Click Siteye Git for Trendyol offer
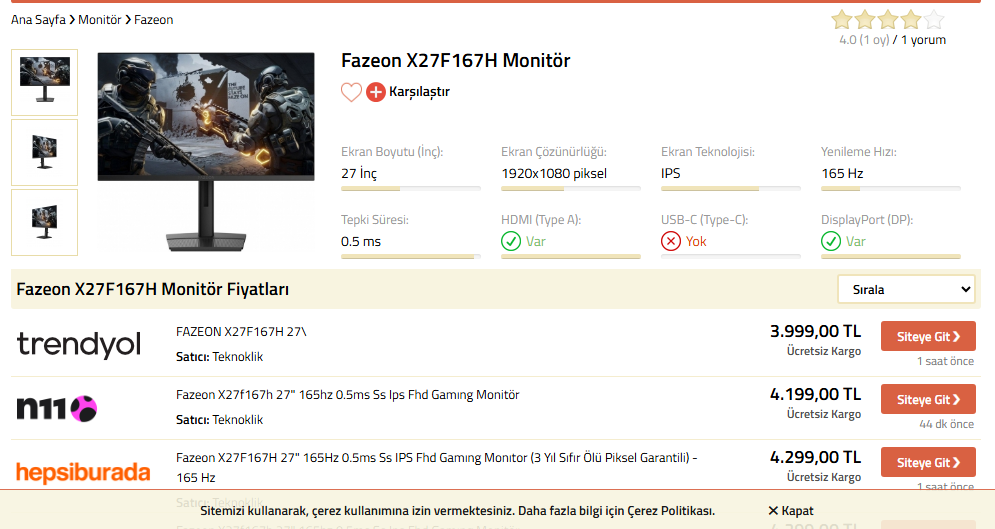Image resolution: width=995 pixels, height=529 pixels. tap(928, 337)
